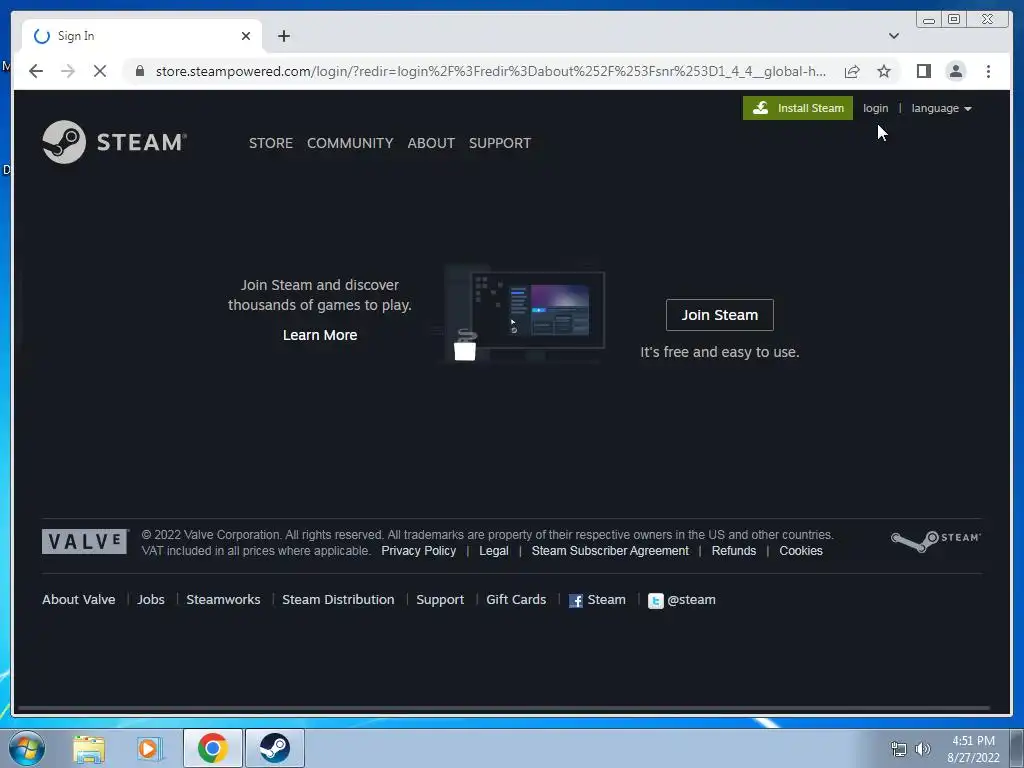Toggle the Chrome side panel icon

click(x=923, y=71)
